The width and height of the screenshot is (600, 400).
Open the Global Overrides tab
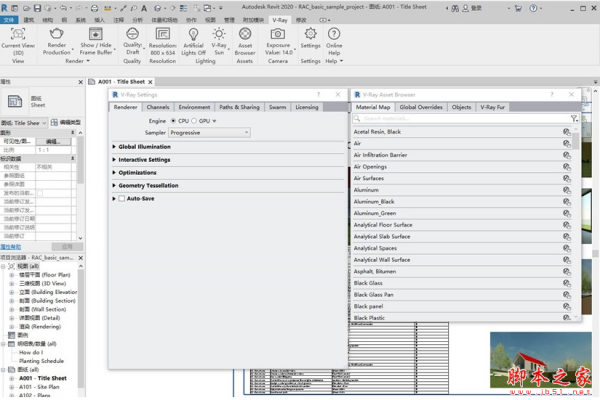click(x=421, y=107)
